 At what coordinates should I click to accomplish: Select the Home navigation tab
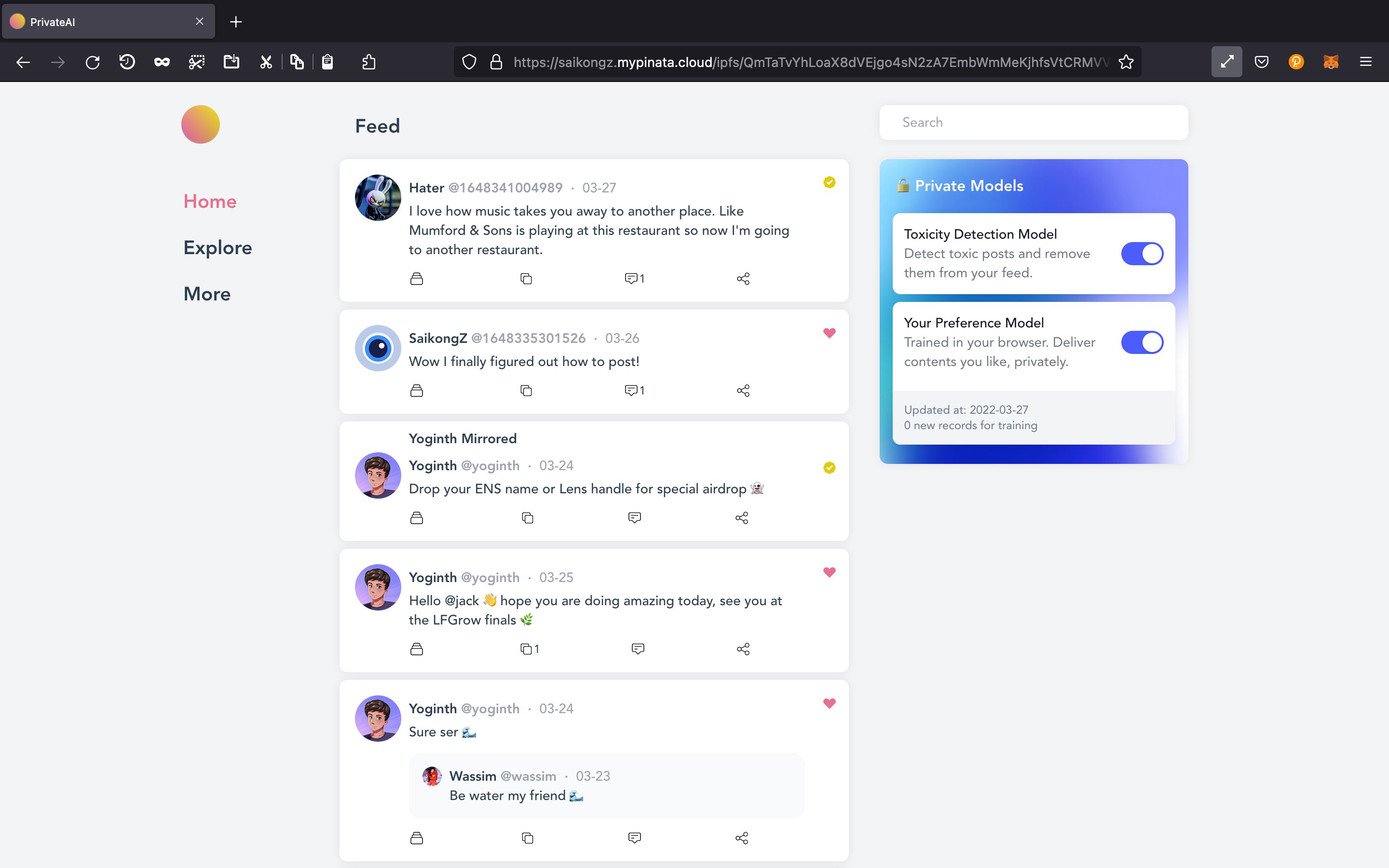click(x=209, y=201)
